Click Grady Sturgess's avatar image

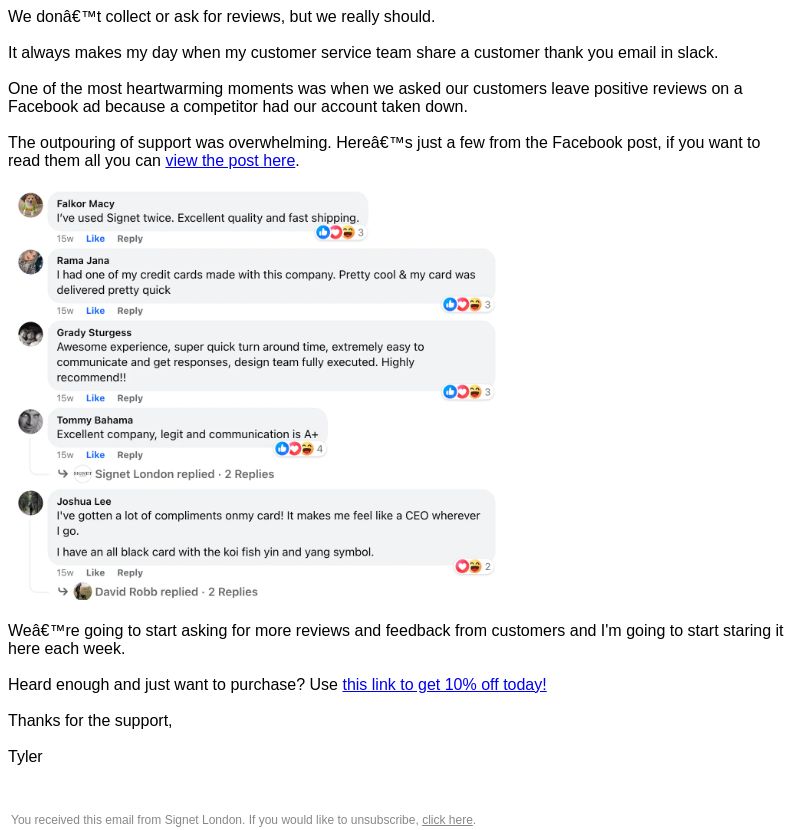tap(31, 334)
